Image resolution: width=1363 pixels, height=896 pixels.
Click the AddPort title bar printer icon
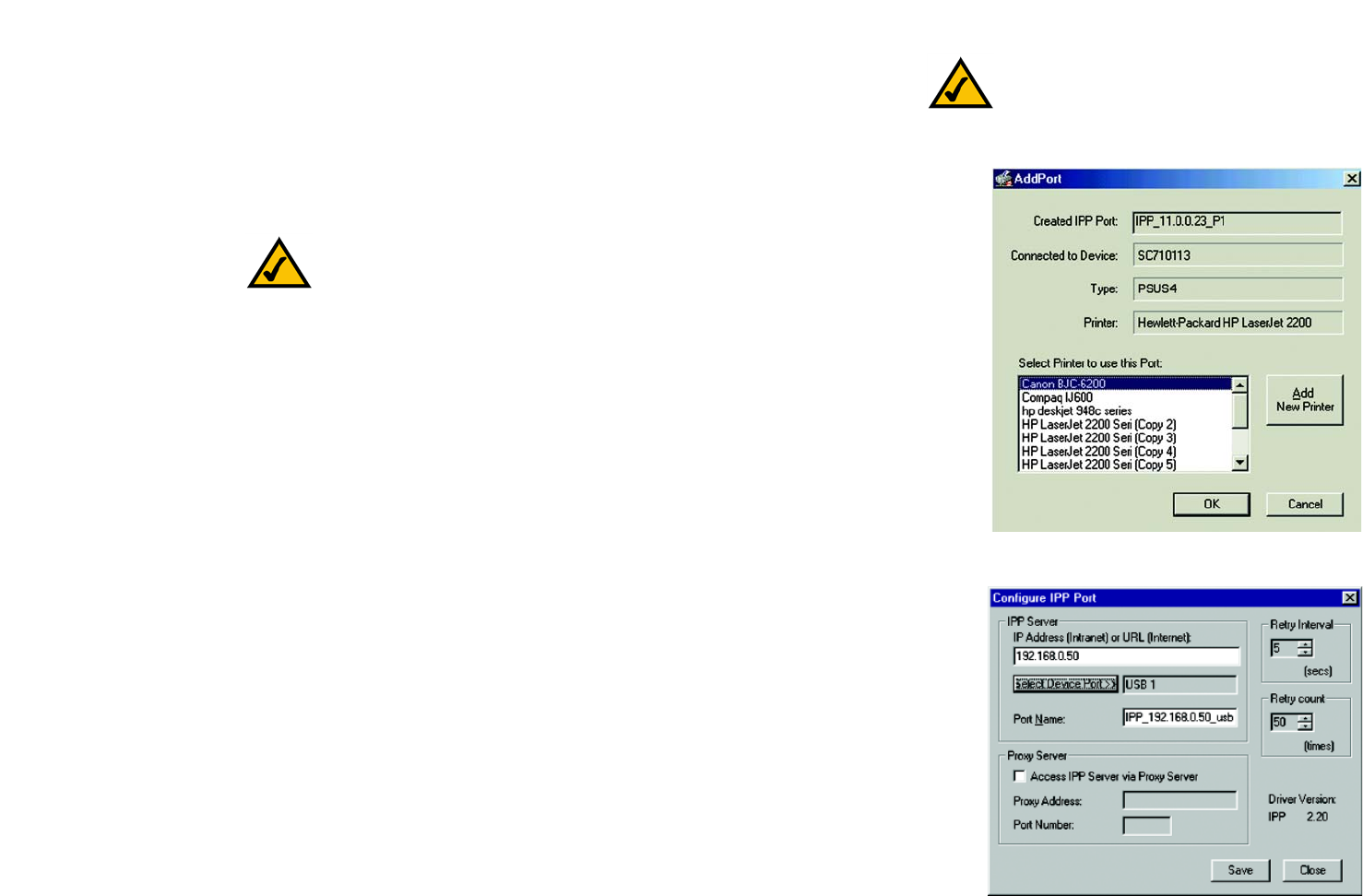click(1003, 179)
